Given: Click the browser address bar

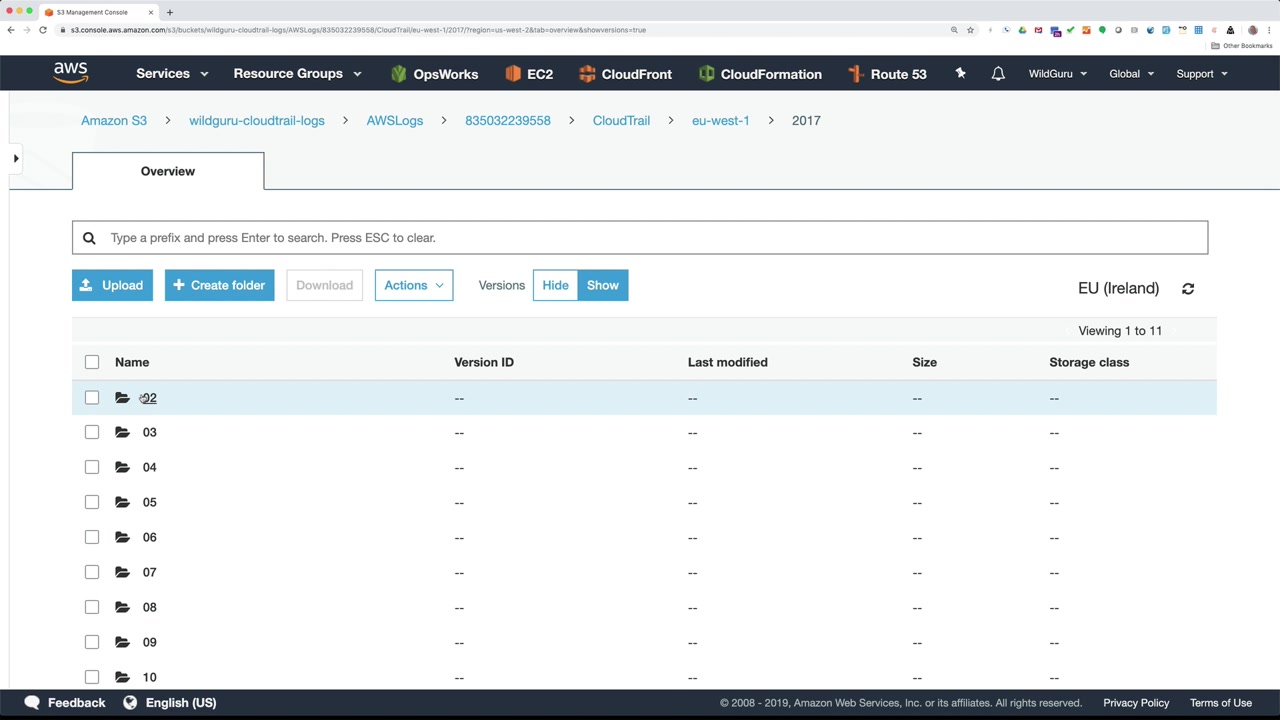Looking at the screenshot, I should tap(500, 30).
